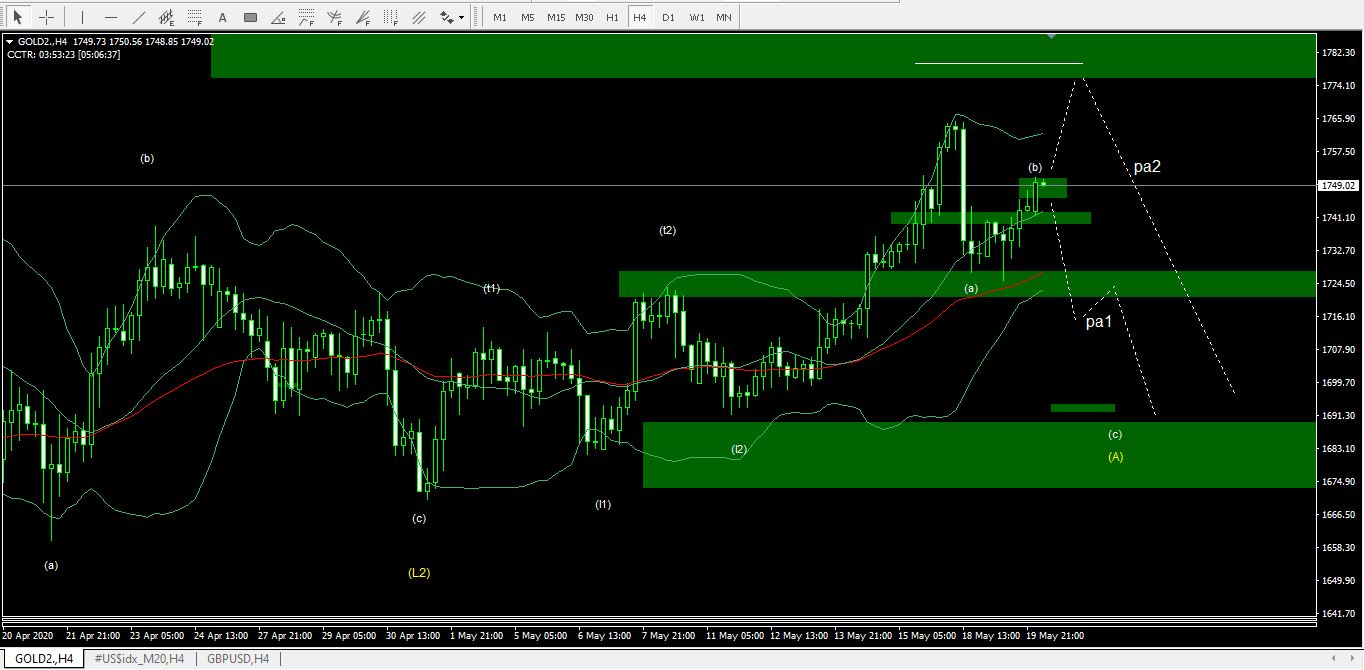Click the yellow '(L2)' wave label
The width and height of the screenshot is (1364, 670).
tap(419, 573)
